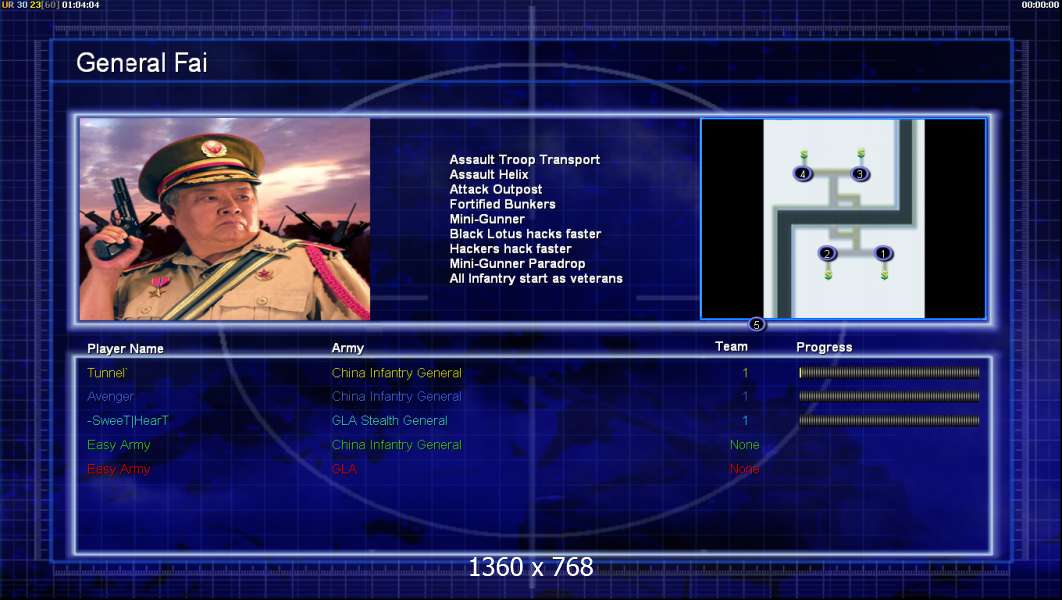Click the 00:00:00 timer in top-right corner
The width and height of the screenshot is (1062, 600).
point(1040,5)
